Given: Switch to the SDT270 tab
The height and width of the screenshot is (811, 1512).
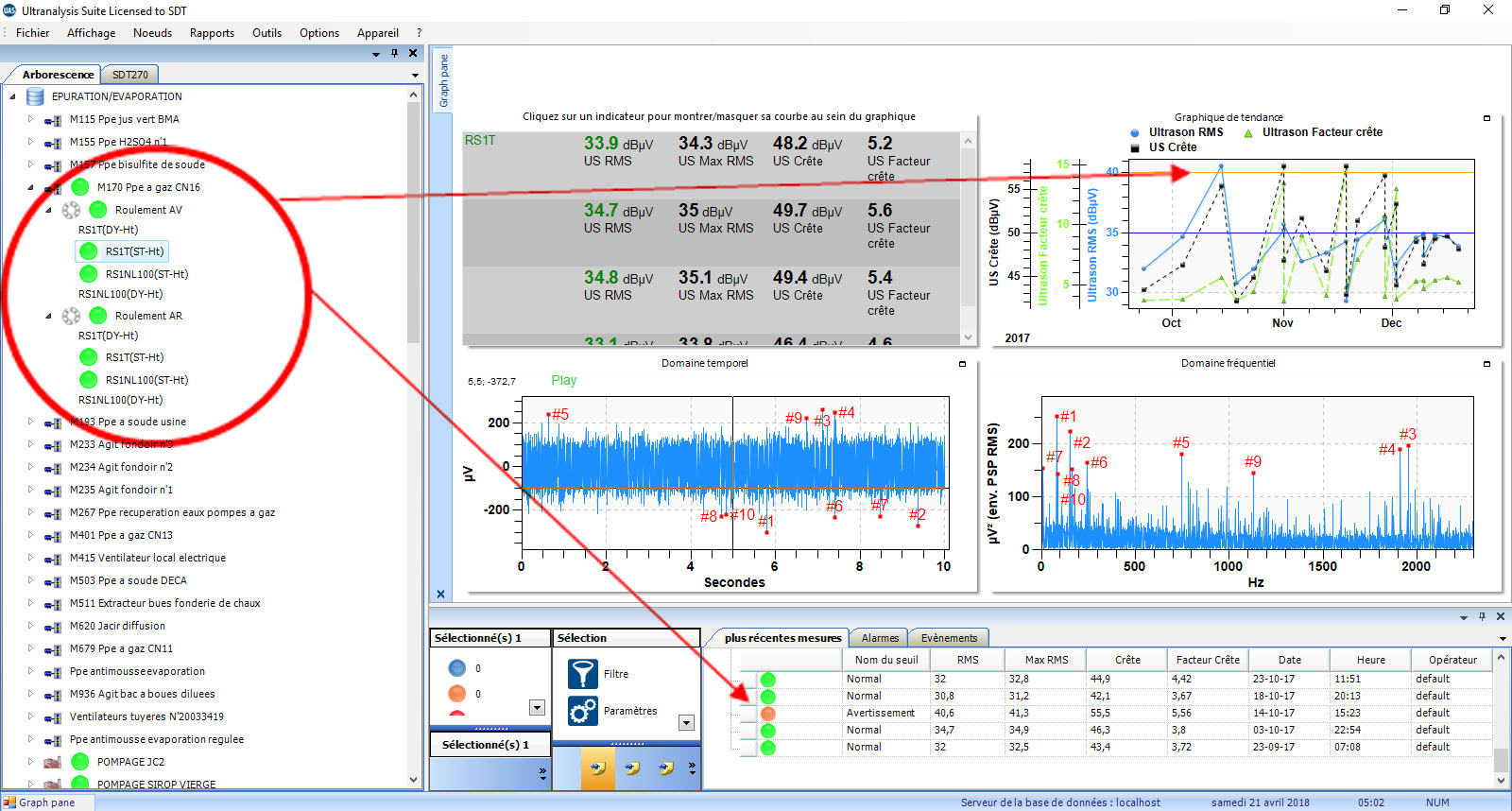Looking at the screenshot, I should 130,75.
